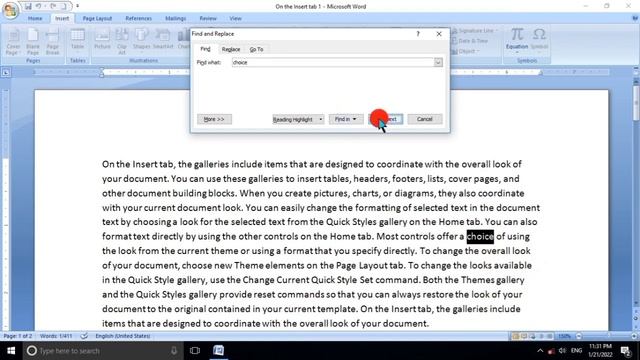
Task: Click the Words count status entry
Action: click(56, 336)
